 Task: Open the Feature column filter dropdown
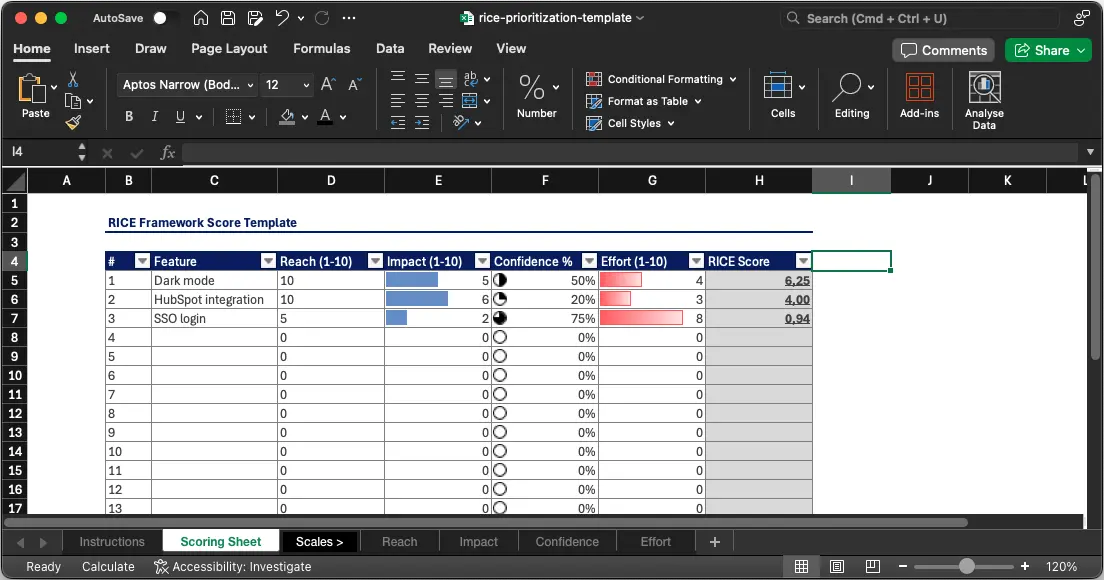click(x=268, y=261)
